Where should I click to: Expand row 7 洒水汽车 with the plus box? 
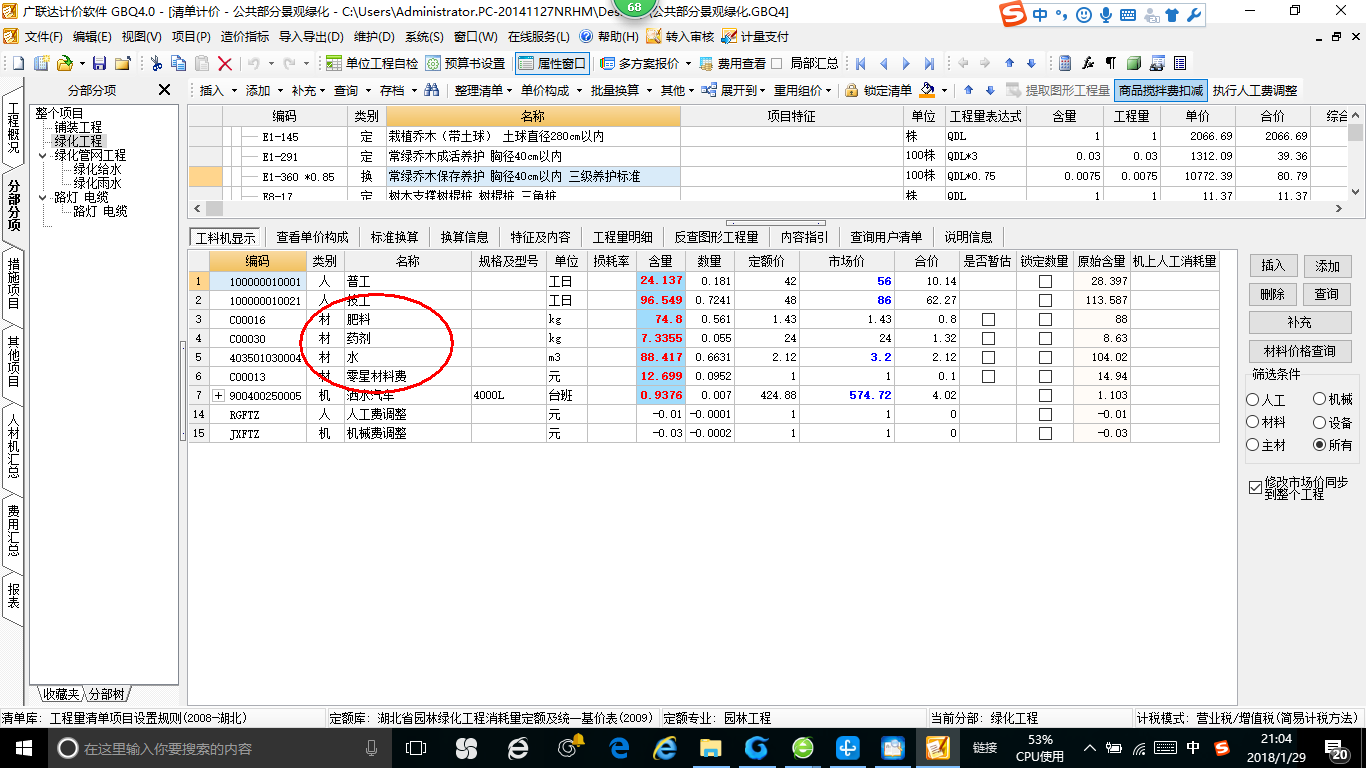tap(219, 396)
